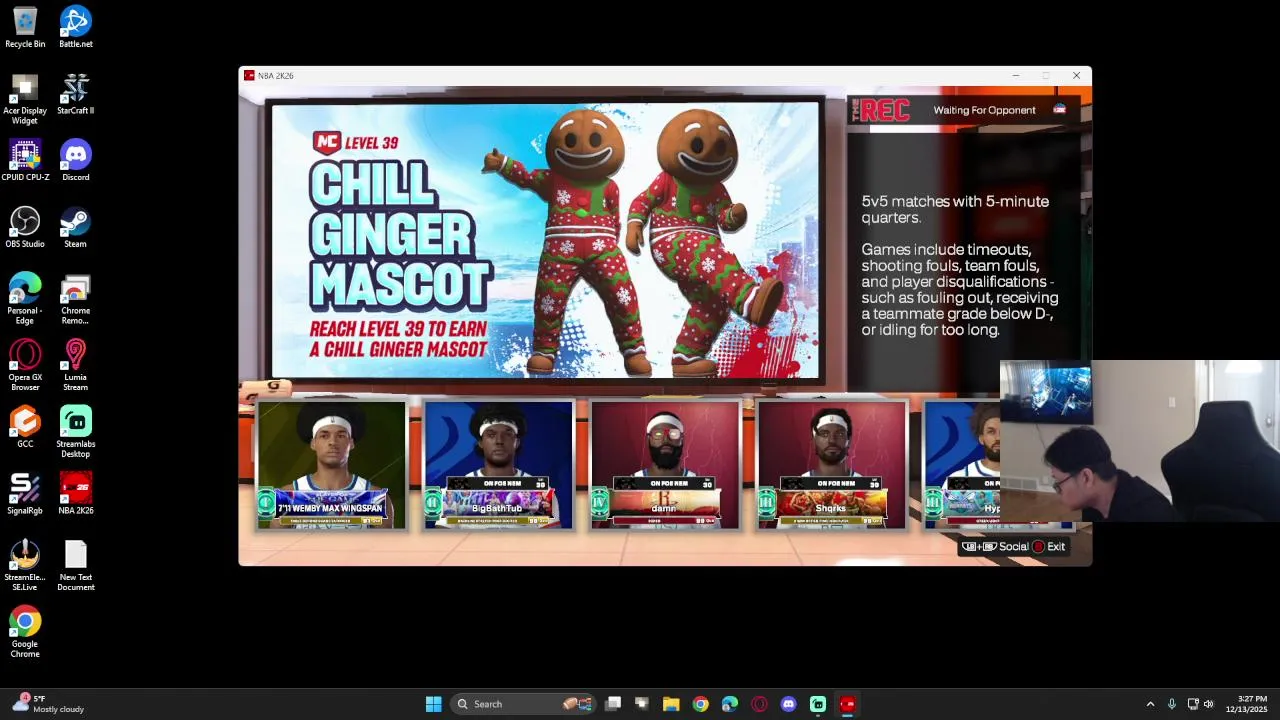
Task: Open the Google Chrome desktop icon
Action: point(25,633)
